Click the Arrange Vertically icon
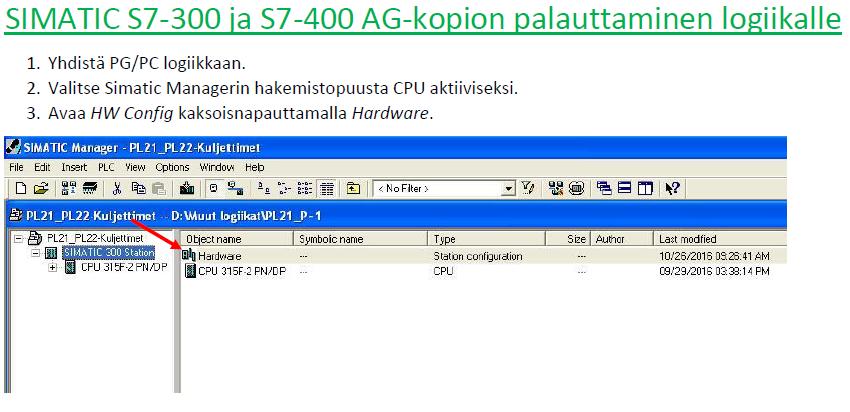This screenshot has height=412, width=850. (x=645, y=188)
